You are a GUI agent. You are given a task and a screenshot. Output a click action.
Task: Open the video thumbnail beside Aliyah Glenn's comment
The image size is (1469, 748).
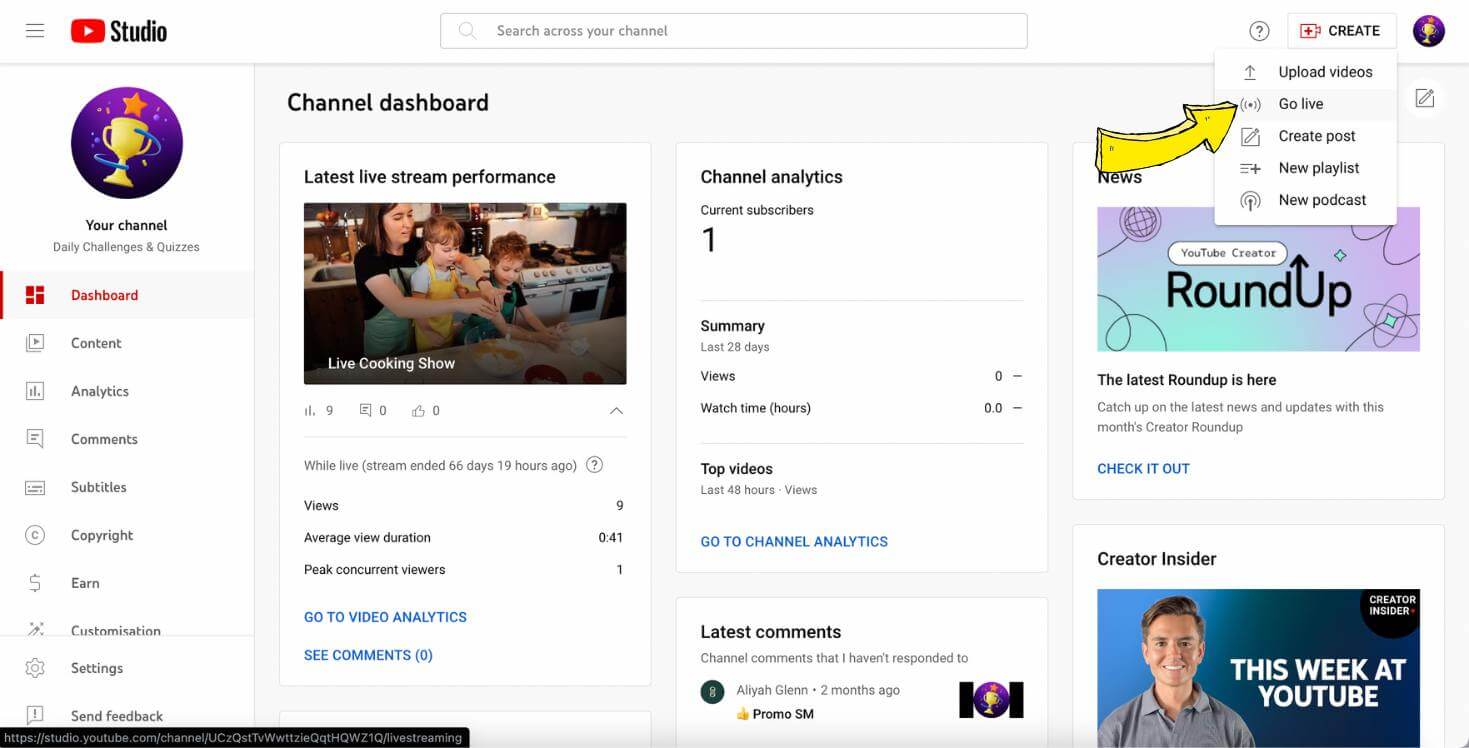(x=991, y=700)
